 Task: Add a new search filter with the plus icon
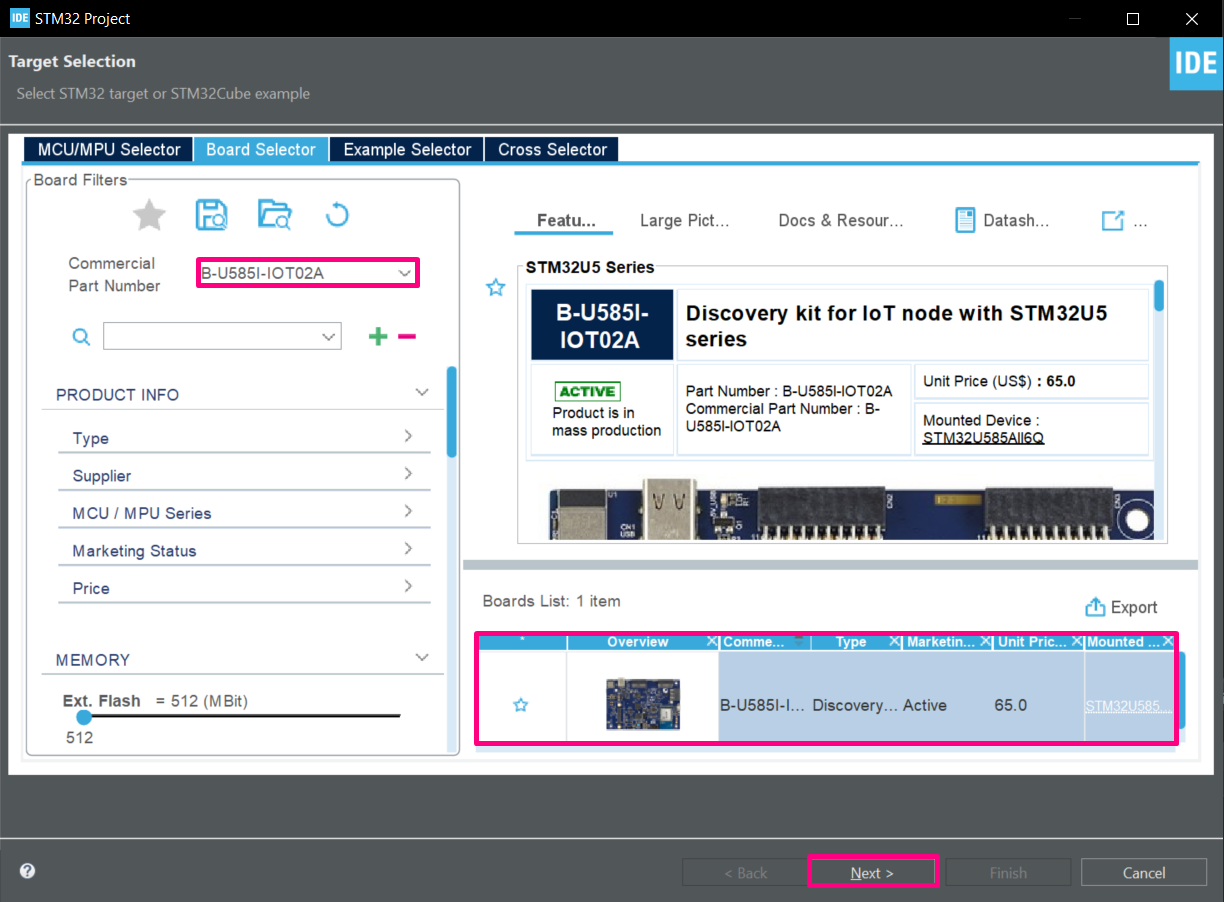click(x=378, y=336)
